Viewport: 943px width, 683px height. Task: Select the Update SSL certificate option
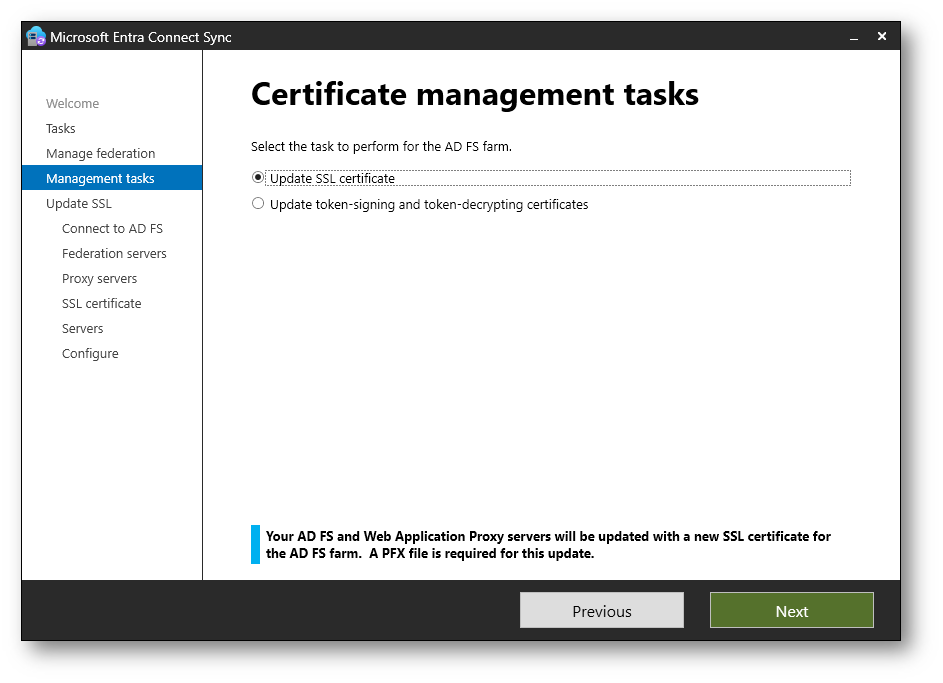(258, 178)
